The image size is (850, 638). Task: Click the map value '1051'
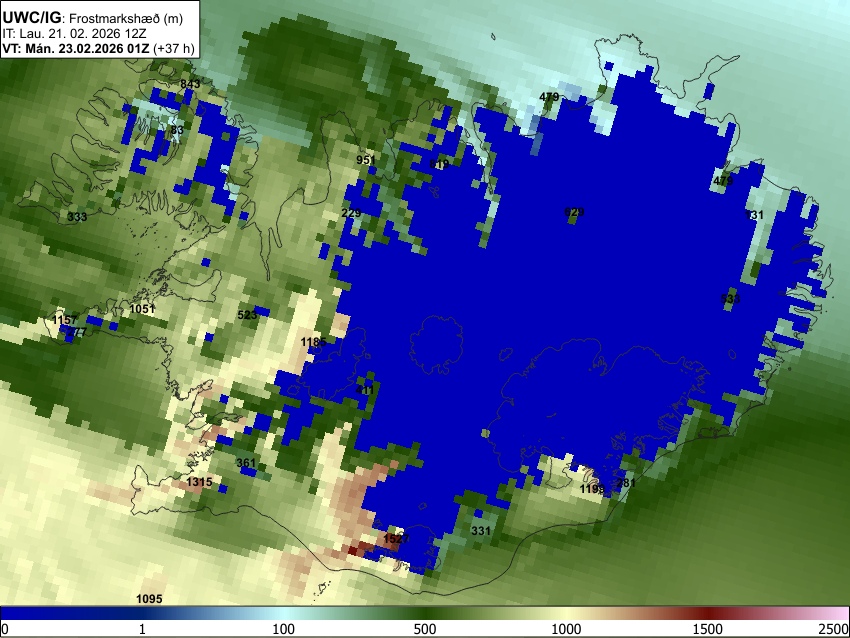click(x=143, y=309)
